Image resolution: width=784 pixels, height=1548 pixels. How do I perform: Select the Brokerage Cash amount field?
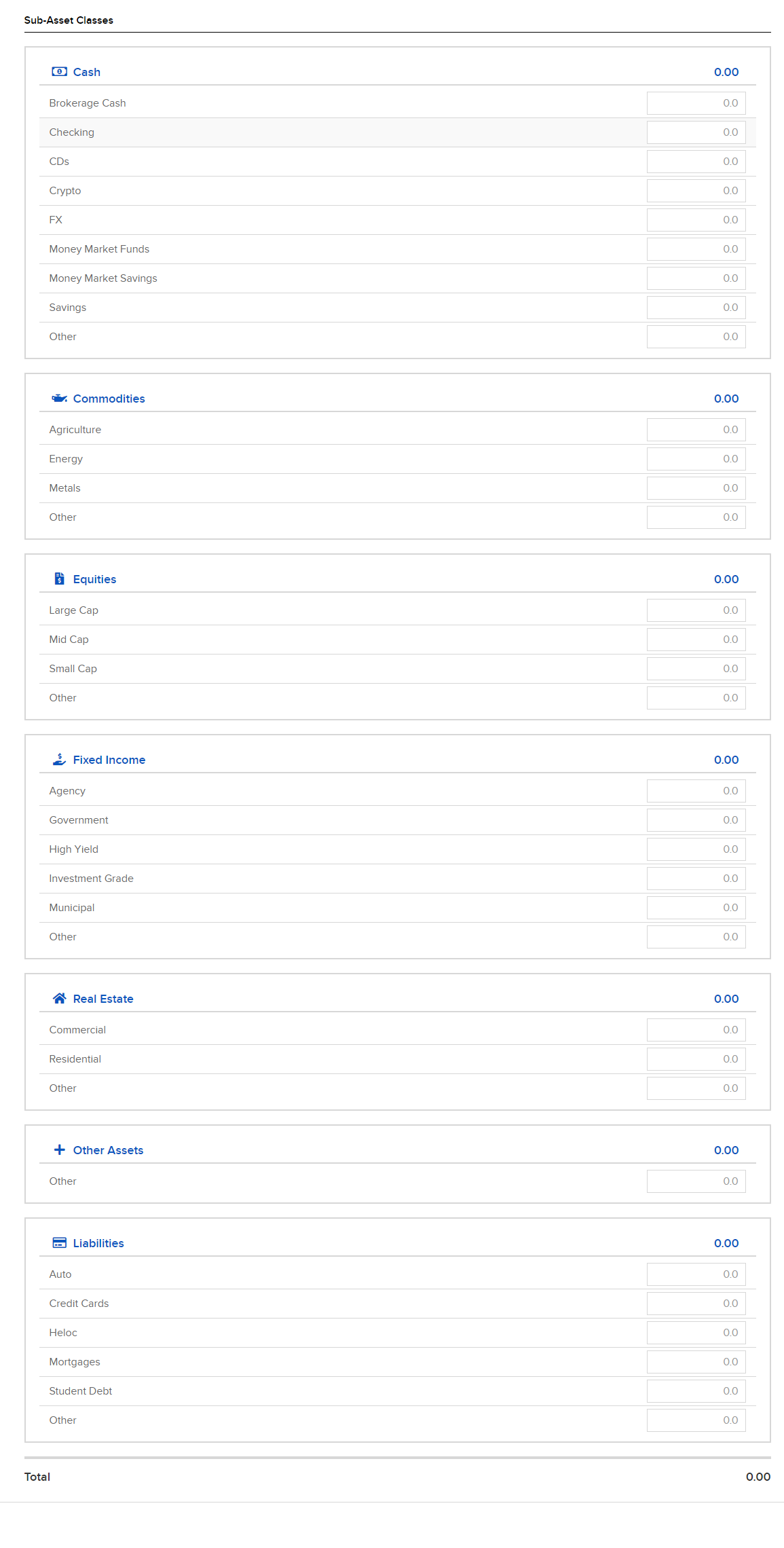696,103
